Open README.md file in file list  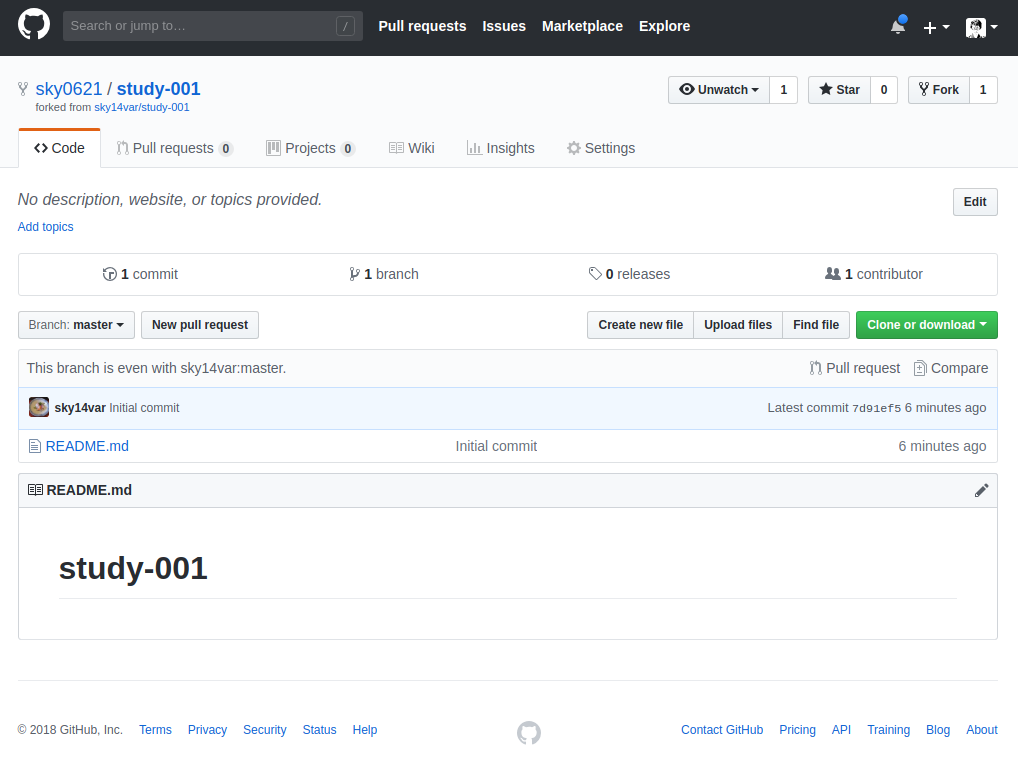[87, 446]
